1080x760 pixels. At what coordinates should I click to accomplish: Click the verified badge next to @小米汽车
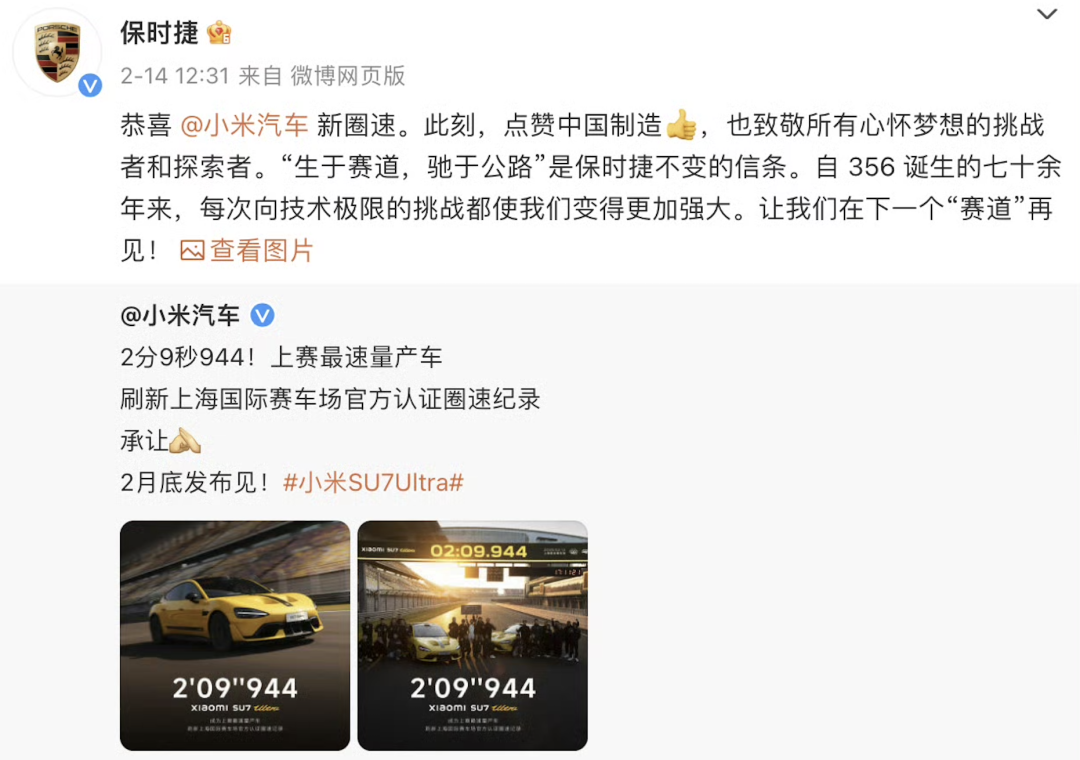(x=262, y=316)
